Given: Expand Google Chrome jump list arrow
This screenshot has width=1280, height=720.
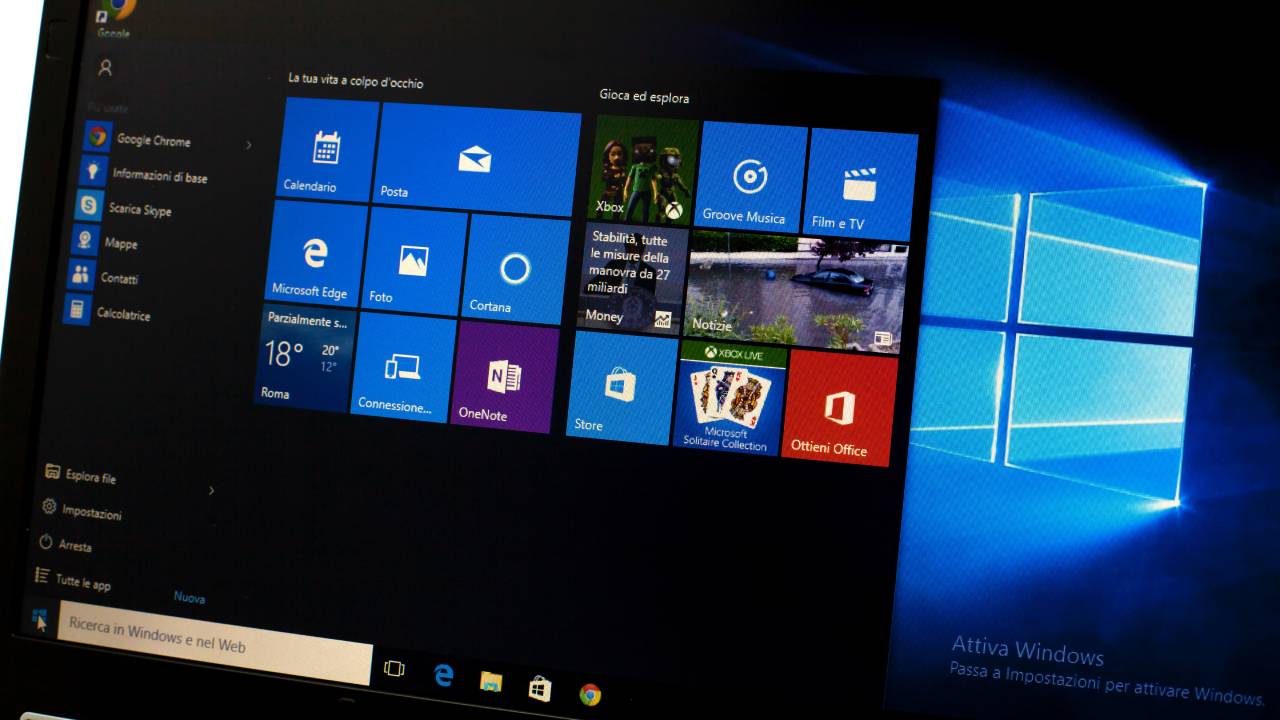Looking at the screenshot, I should (249, 145).
